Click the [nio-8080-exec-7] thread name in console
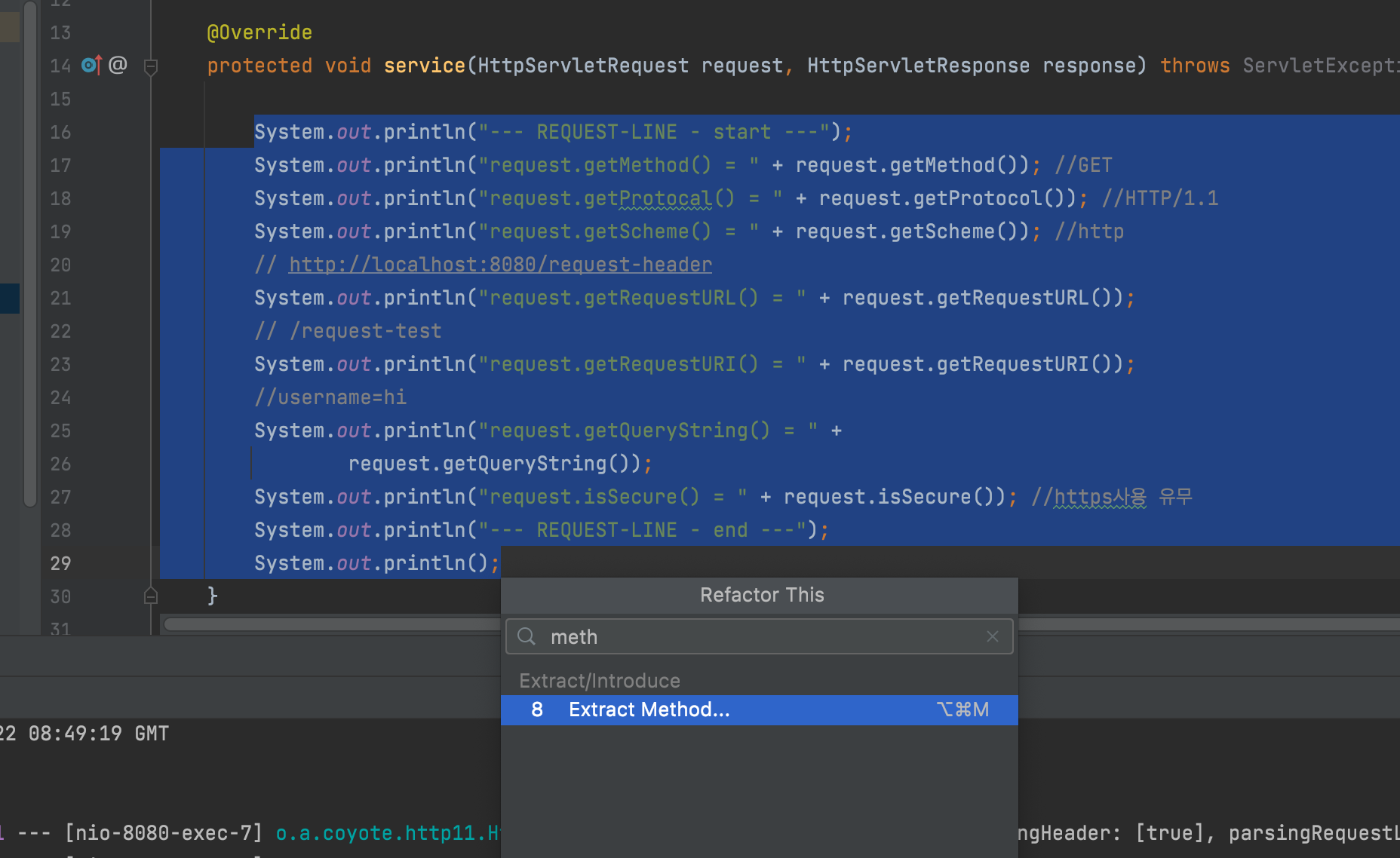The image size is (1400, 858). coord(164,833)
